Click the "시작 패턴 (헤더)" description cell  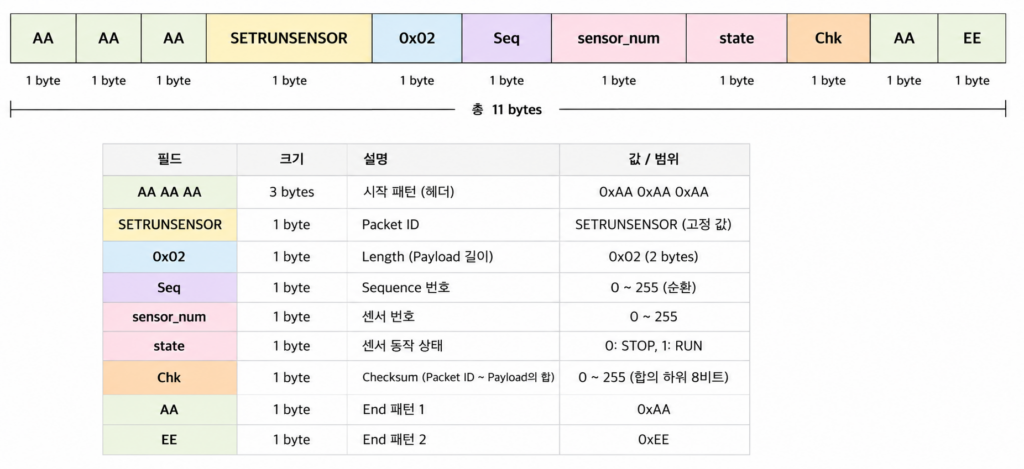pyautogui.click(x=453, y=192)
